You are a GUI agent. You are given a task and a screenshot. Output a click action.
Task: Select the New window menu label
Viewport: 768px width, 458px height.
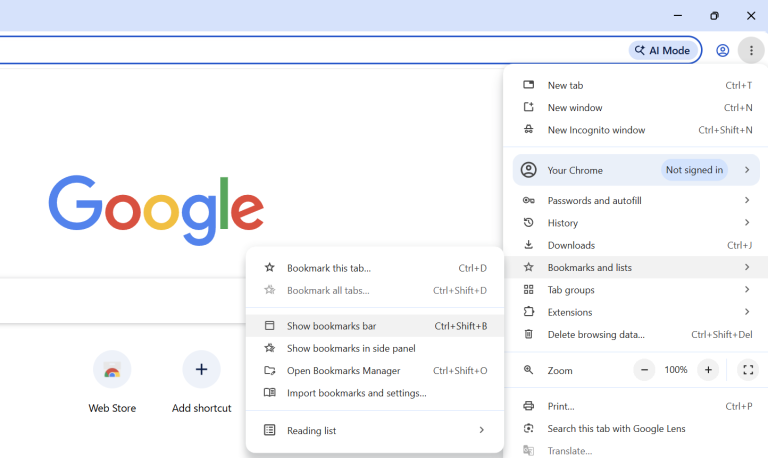click(575, 108)
